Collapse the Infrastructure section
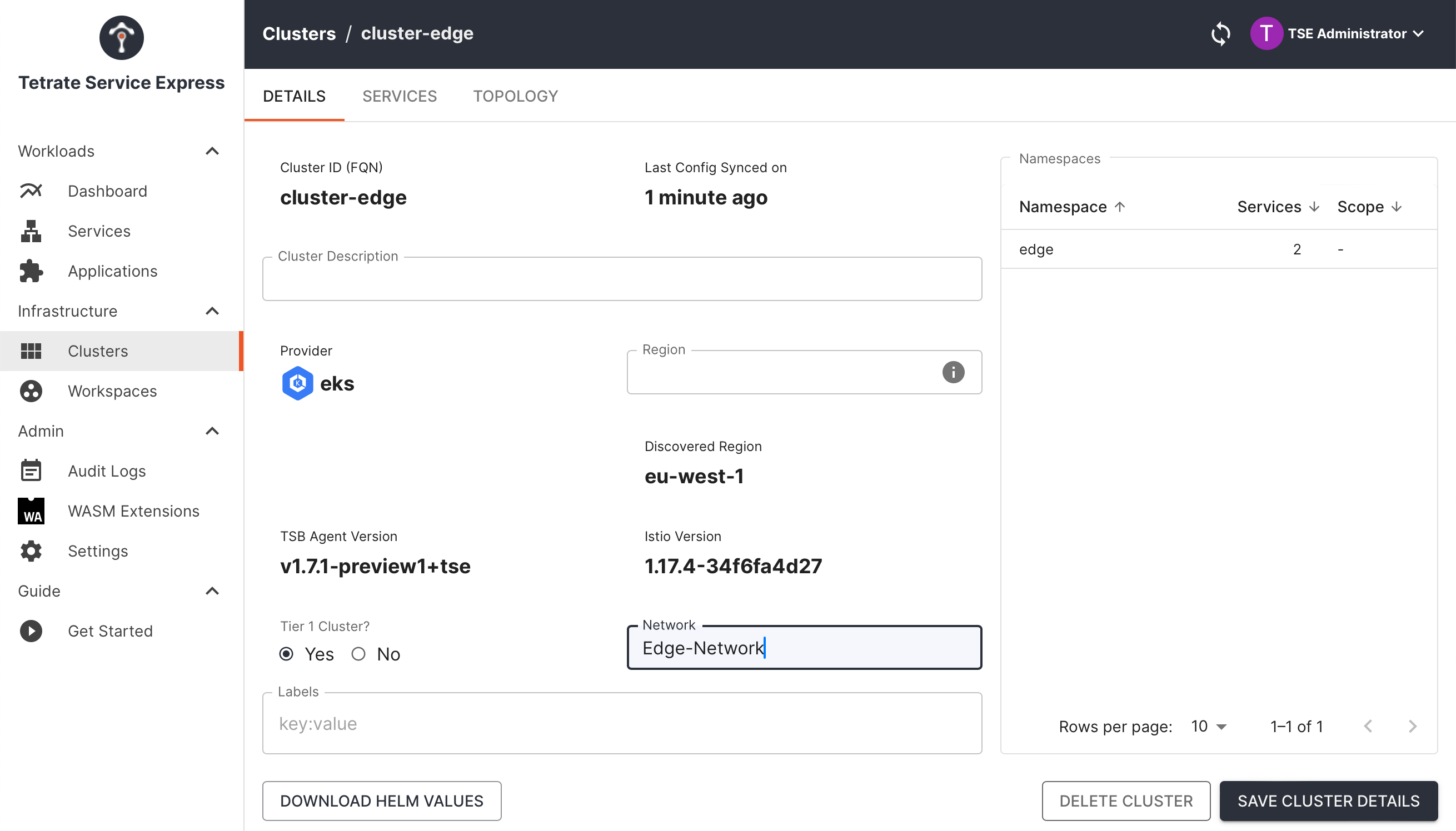The image size is (1456, 831). 212,311
